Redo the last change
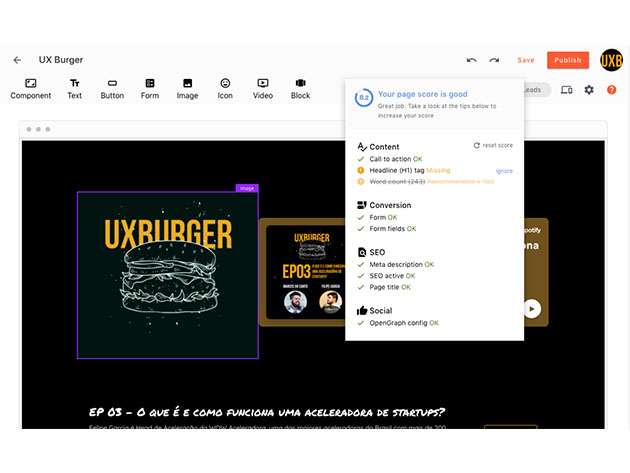The height and width of the screenshot is (473, 630). click(494, 60)
